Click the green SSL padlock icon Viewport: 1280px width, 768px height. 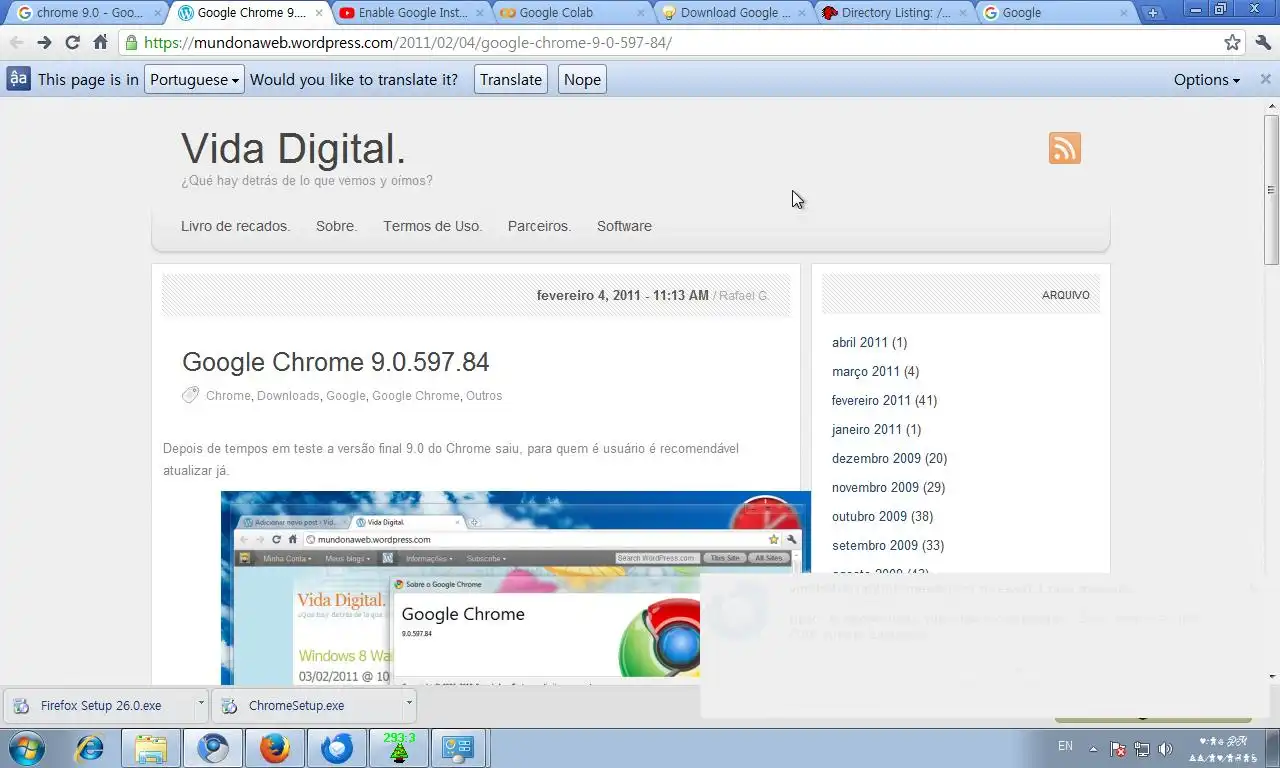(x=131, y=43)
